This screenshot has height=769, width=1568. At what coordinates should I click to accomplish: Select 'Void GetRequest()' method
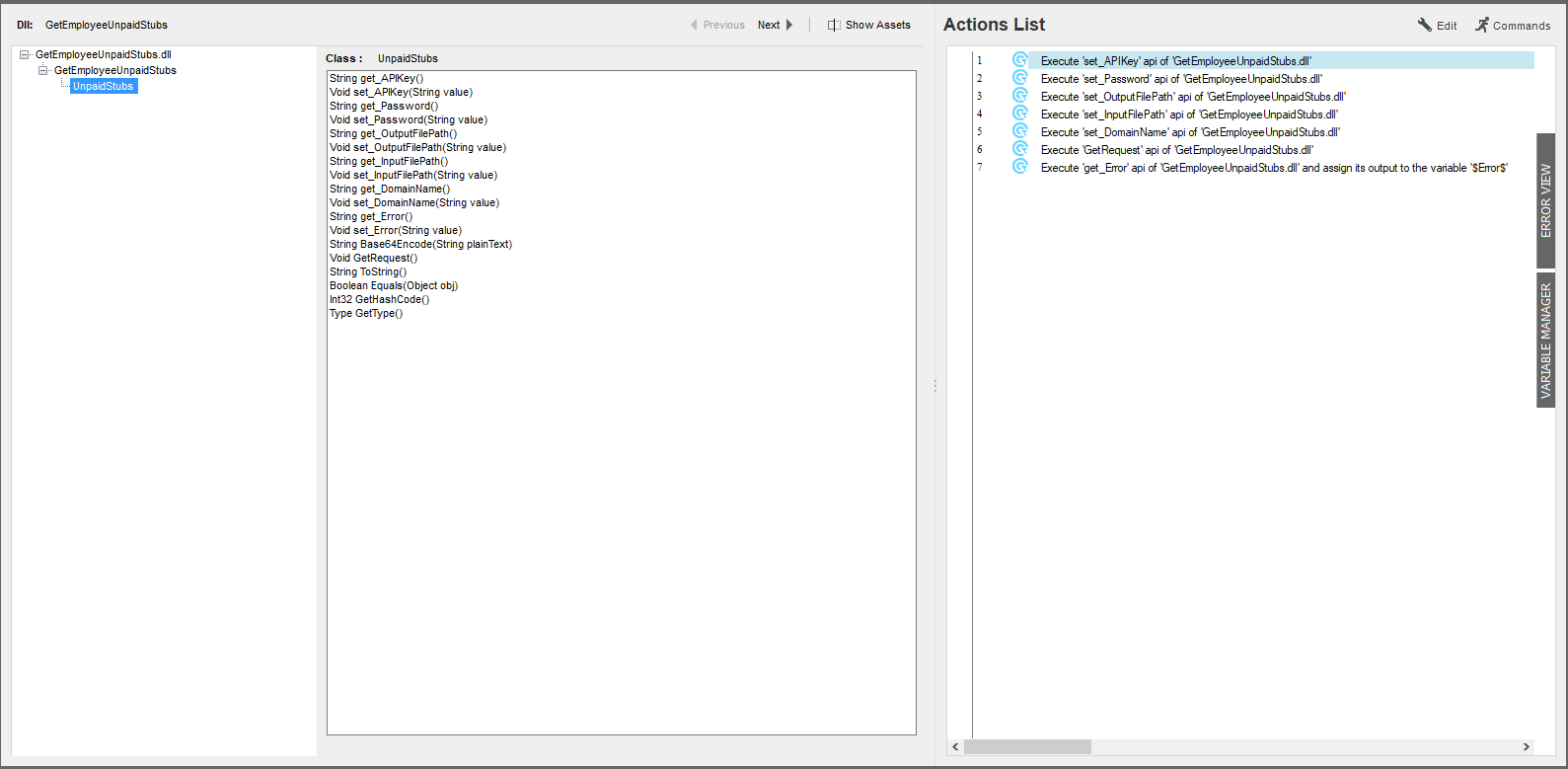[x=374, y=259]
